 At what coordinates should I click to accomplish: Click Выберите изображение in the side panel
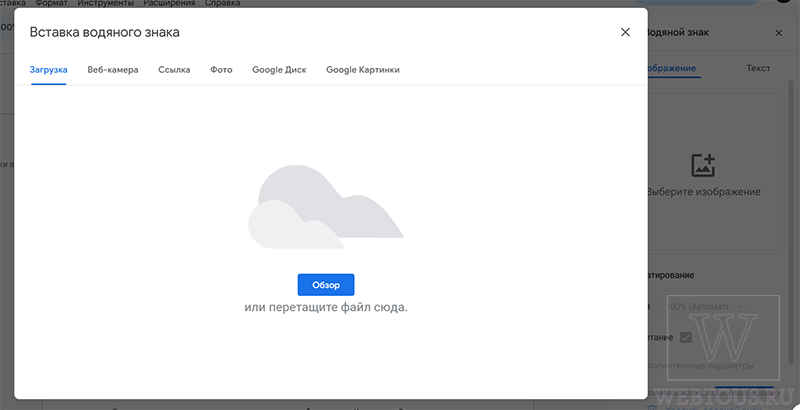pyautogui.click(x=704, y=192)
